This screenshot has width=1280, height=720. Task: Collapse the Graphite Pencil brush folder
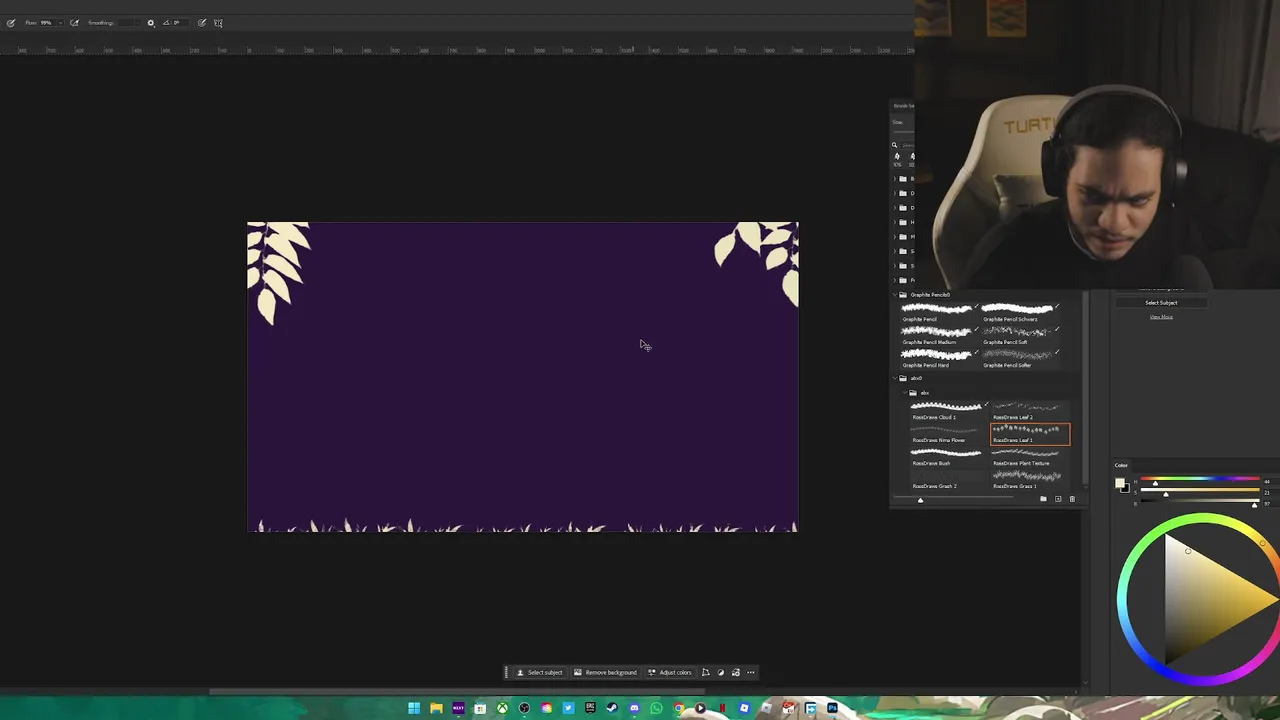pyautogui.click(x=895, y=295)
